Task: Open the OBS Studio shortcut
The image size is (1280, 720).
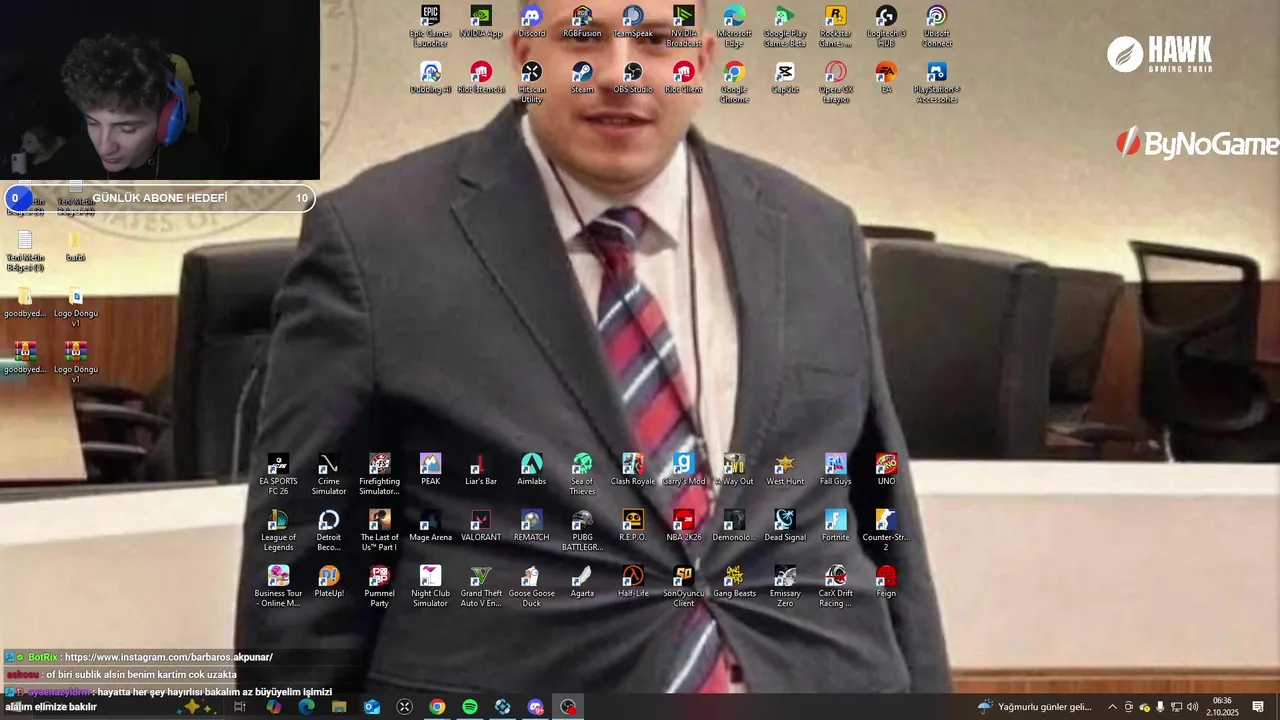Action: pos(633,78)
